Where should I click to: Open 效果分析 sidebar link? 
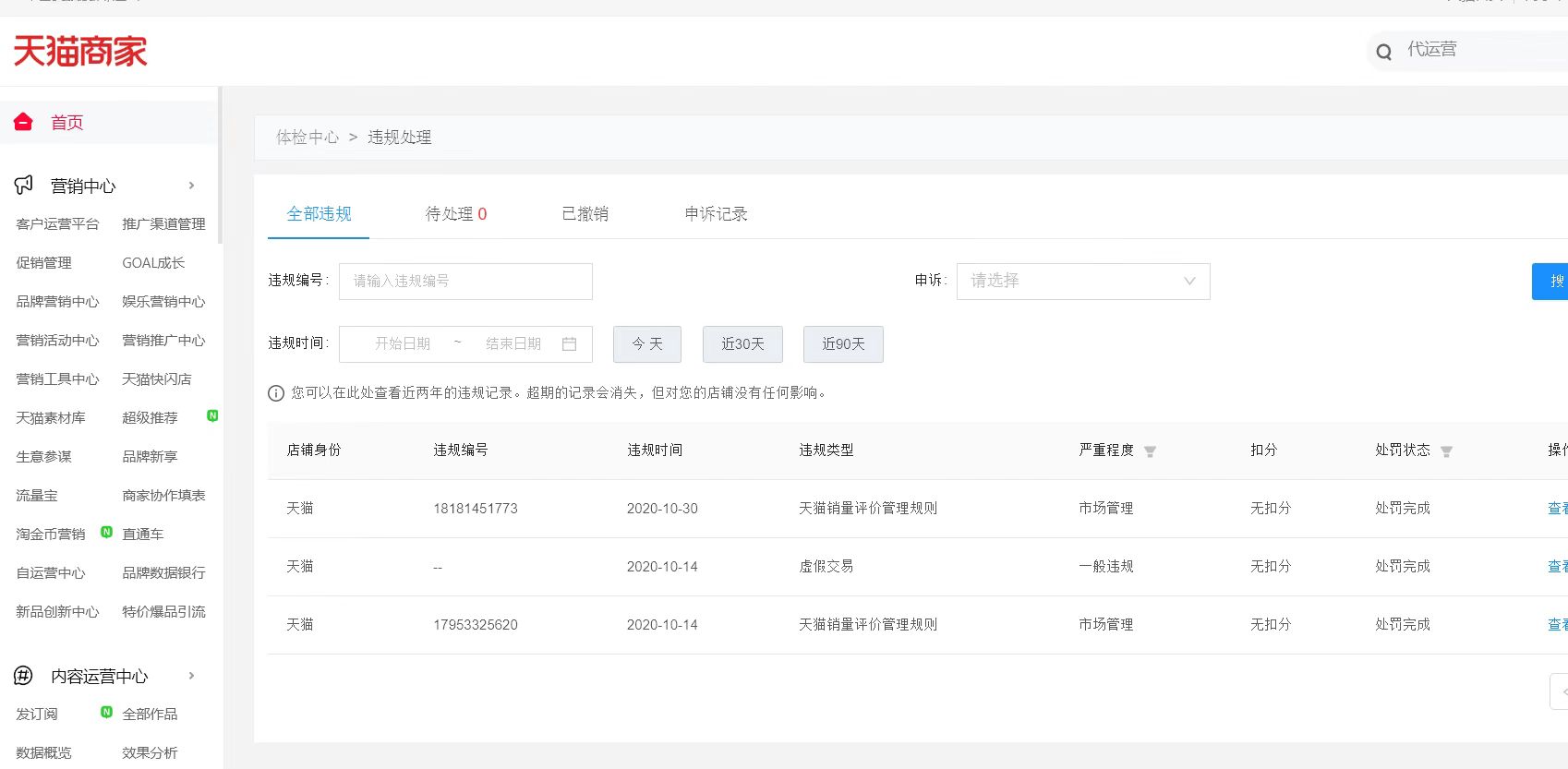tap(150, 753)
